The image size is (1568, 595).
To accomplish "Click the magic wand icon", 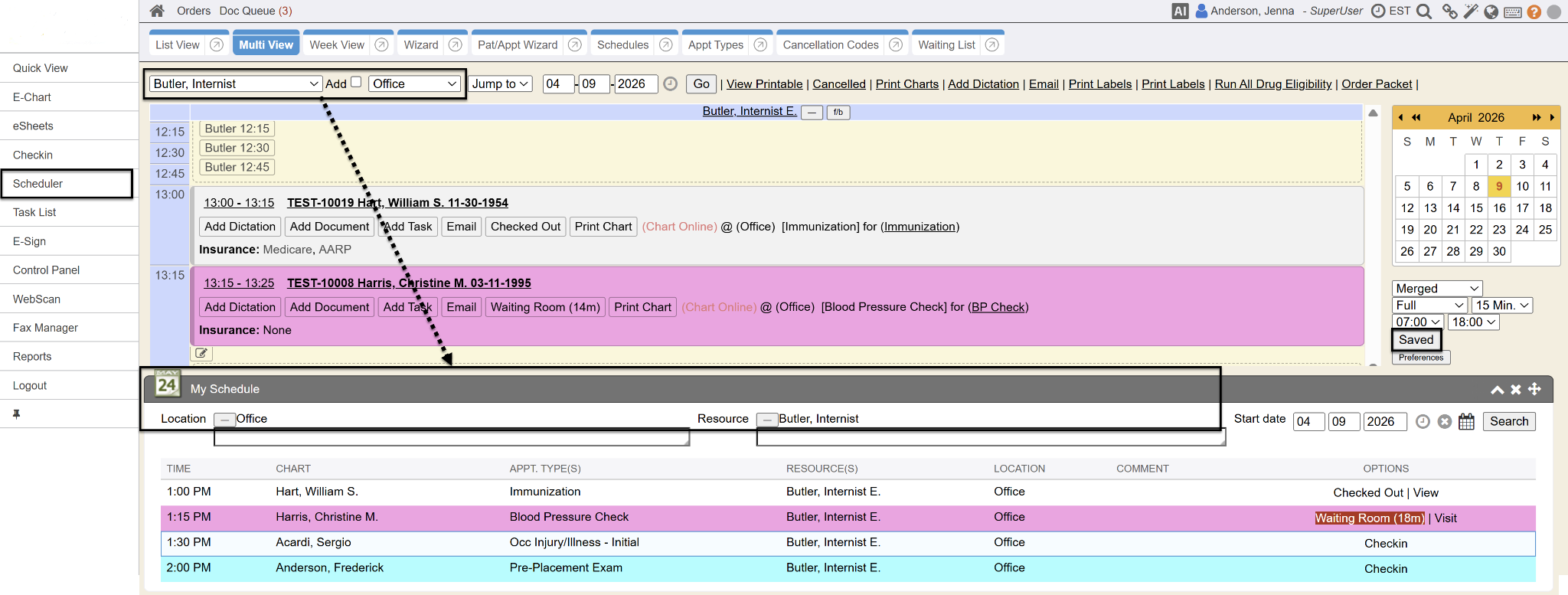I will tap(1470, 11).
